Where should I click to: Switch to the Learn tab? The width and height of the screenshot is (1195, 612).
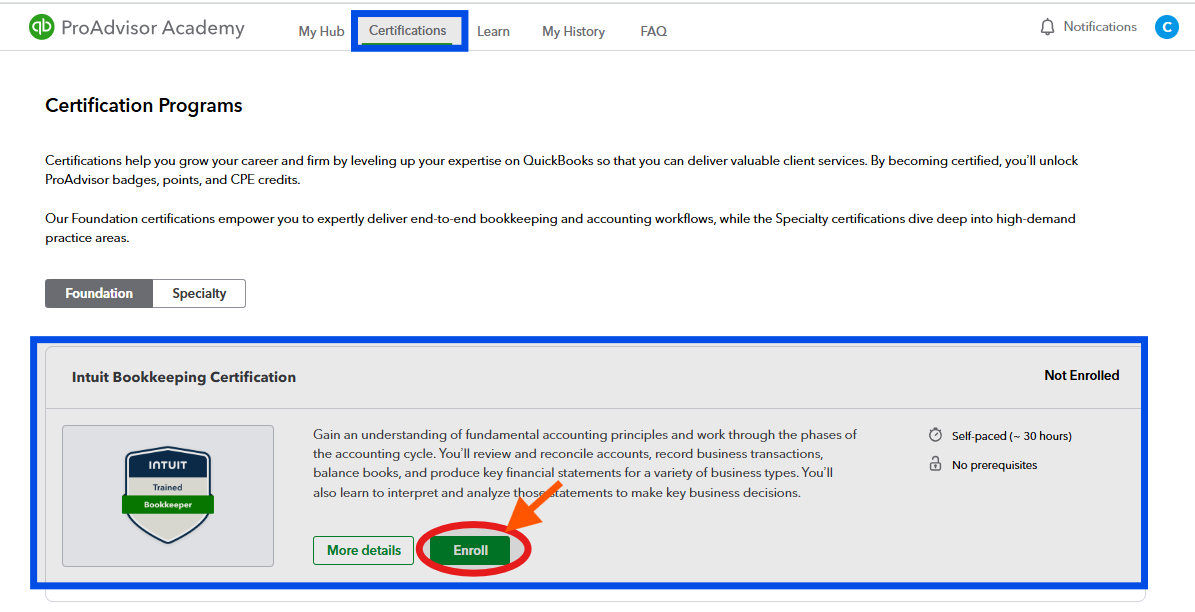[493, 31]
